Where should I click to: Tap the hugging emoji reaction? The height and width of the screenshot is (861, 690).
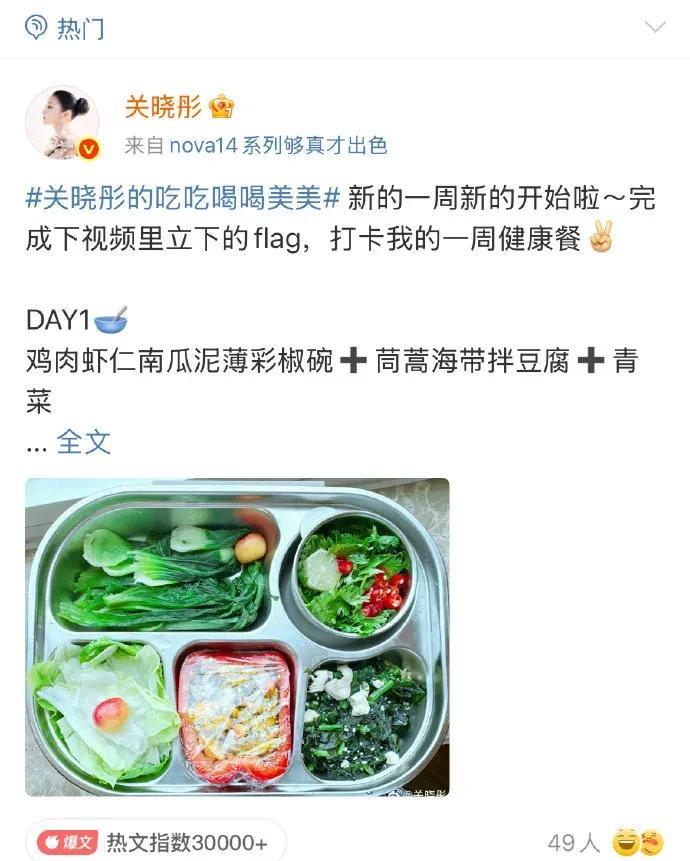click(x=651, y=842)
